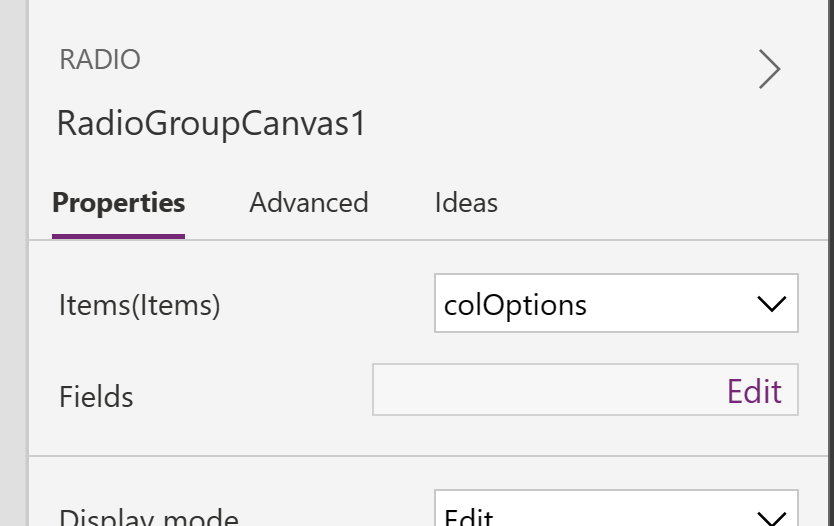Image resolution: width=834 pixels, height=526 pixels.
Task: Click the Items(Items) property label
Action: (x=139, y=305)
